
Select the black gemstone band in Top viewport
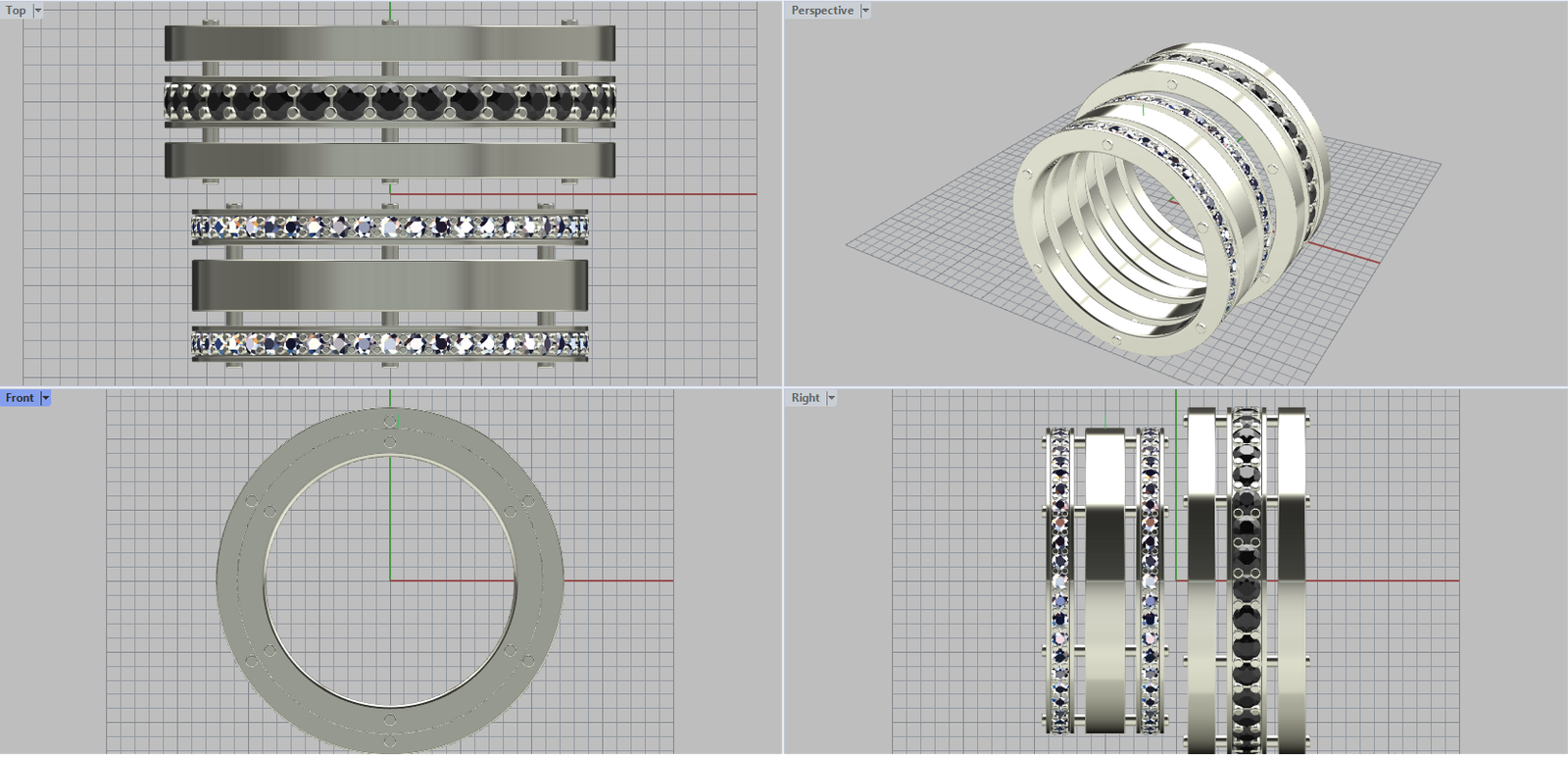pos(389,102)
